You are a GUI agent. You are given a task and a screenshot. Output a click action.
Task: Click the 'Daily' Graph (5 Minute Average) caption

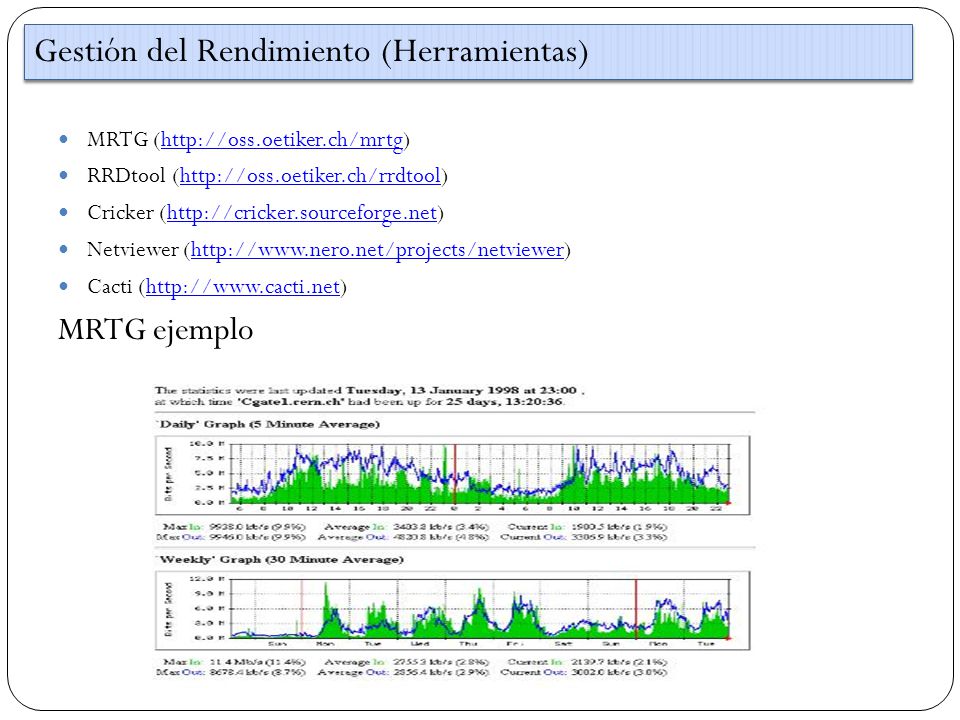point(268,424)
